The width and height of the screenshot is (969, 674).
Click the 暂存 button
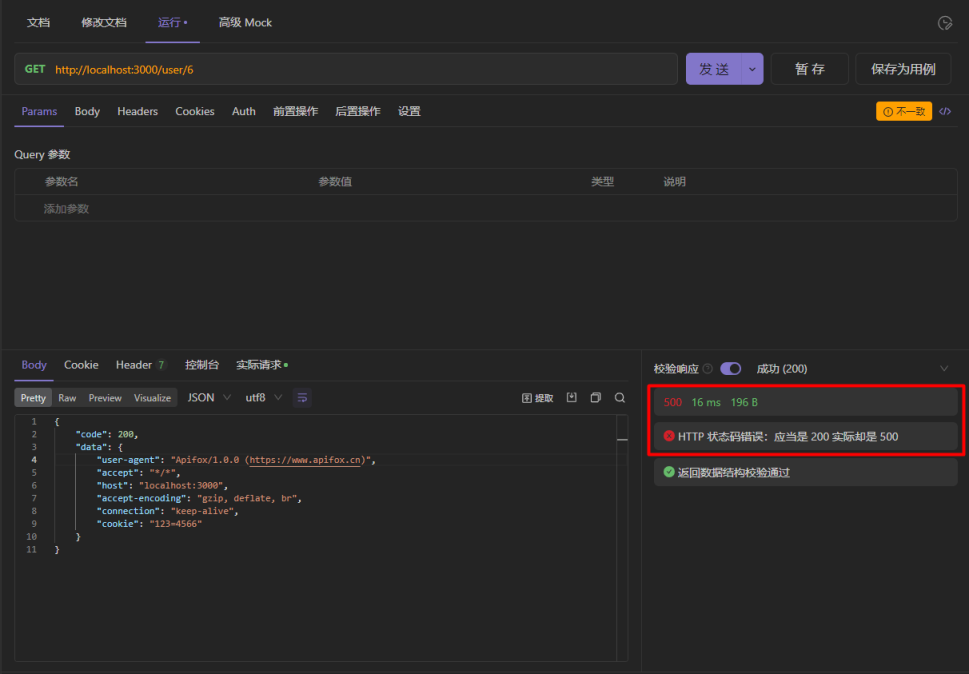810,69
